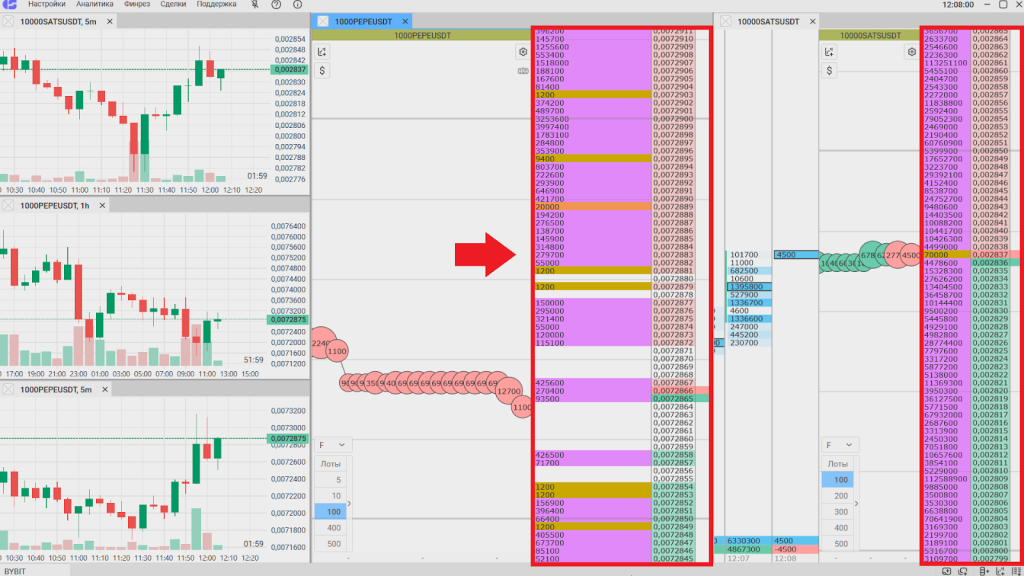
Task: Expand the F dropdown in 10000SATSUSDT panel
Action: click(x=837, y=444)
